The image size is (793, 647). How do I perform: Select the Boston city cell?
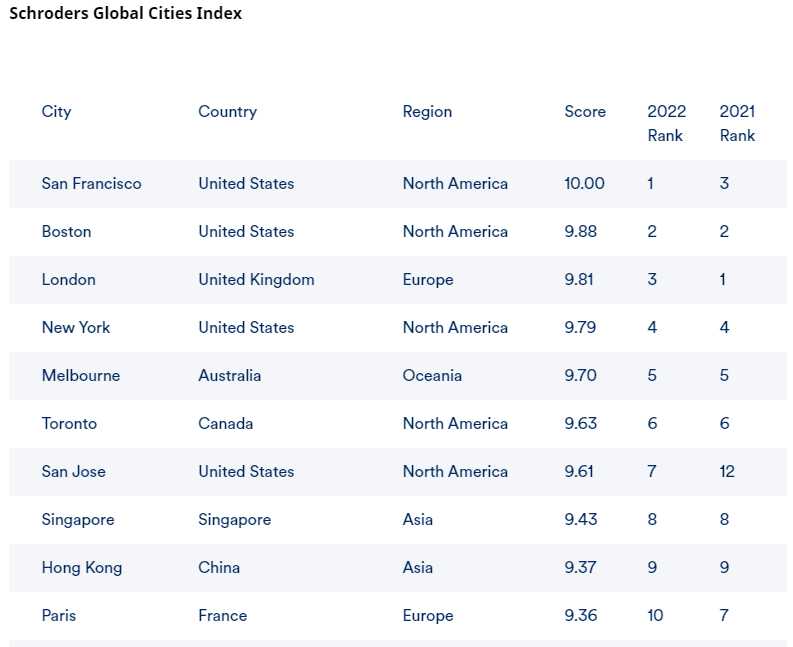[66, 232]
